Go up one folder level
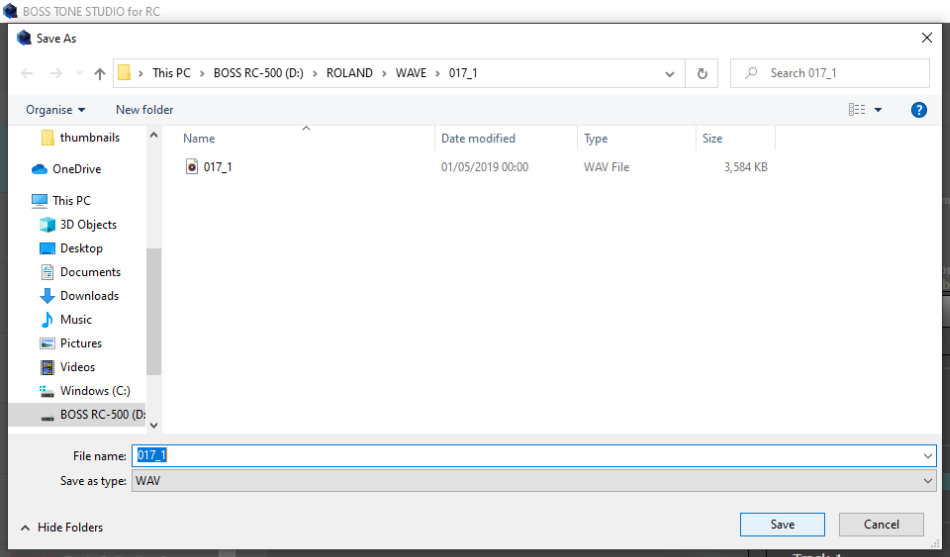Image resolution: width=950 pixels, height=557 pixels. (x=99, y=73)
